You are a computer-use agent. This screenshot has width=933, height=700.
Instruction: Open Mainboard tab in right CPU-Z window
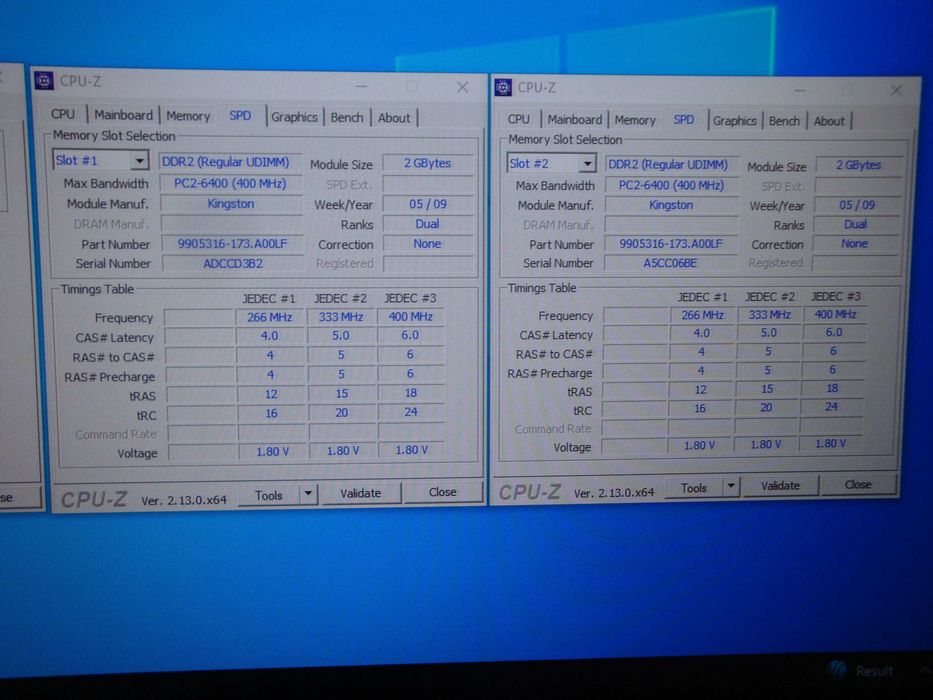pos(575,120)
